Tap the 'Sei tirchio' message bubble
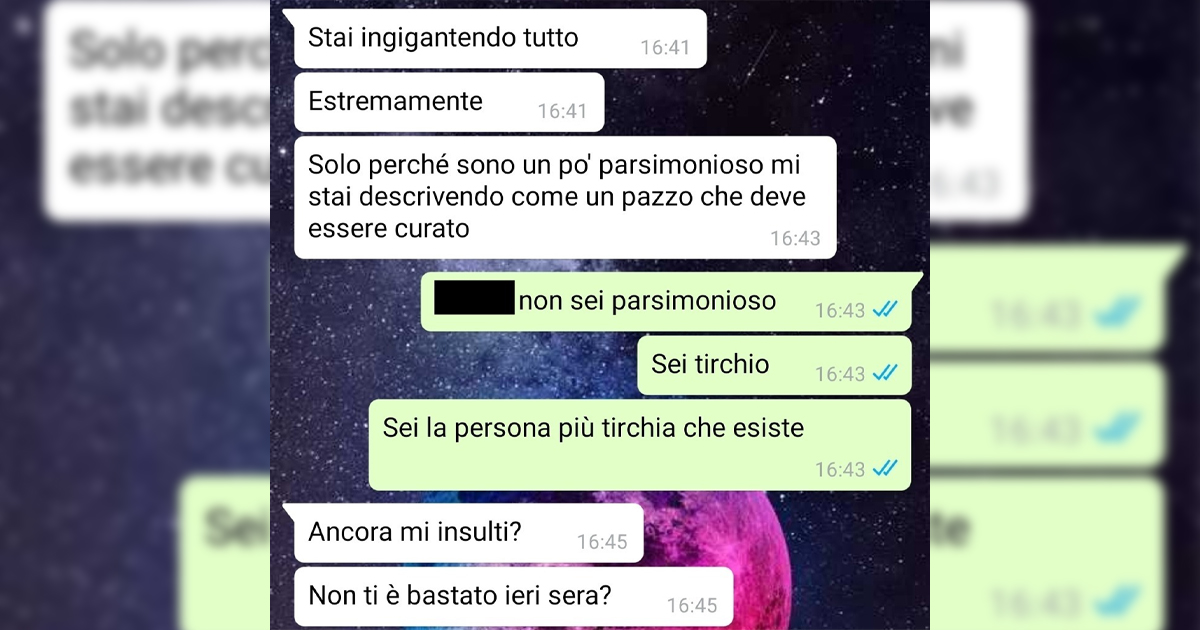This screenshot has width=1200, height=630. (774, 365)
